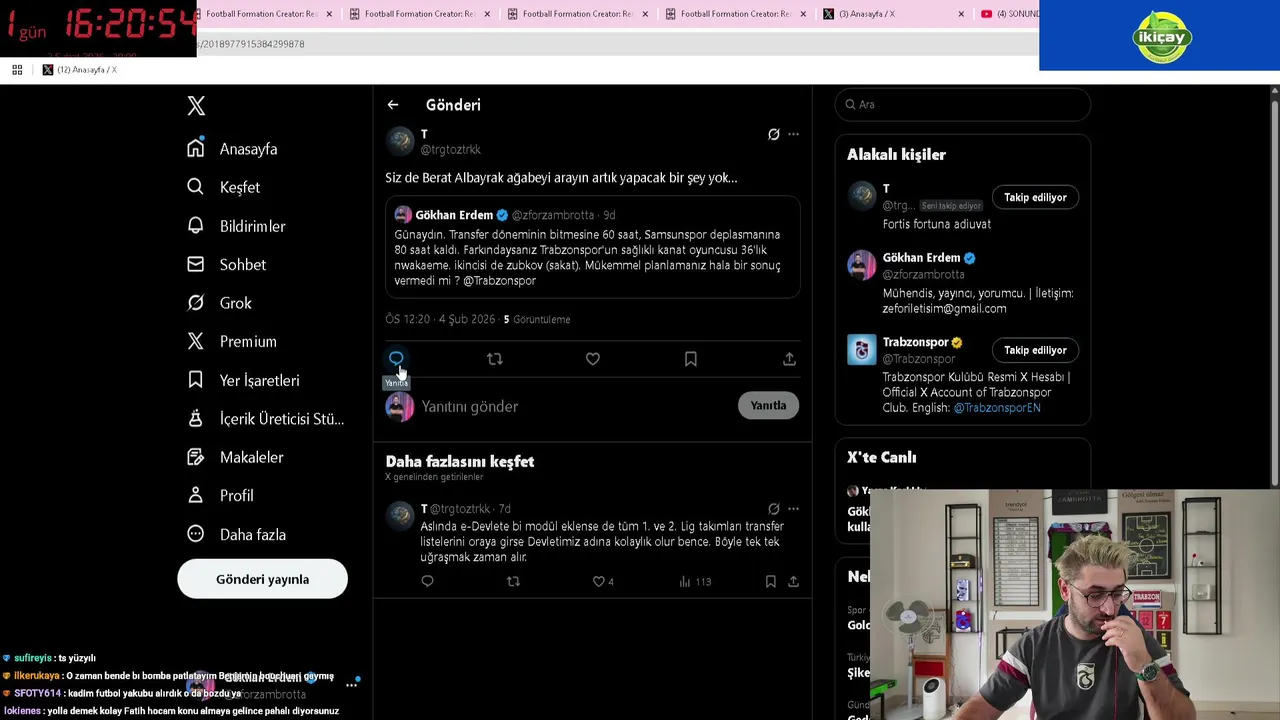Screen dimensions: 1280x720
Task: Go back with the arrow next to Gönderi
Action: (x=393, y=105)
